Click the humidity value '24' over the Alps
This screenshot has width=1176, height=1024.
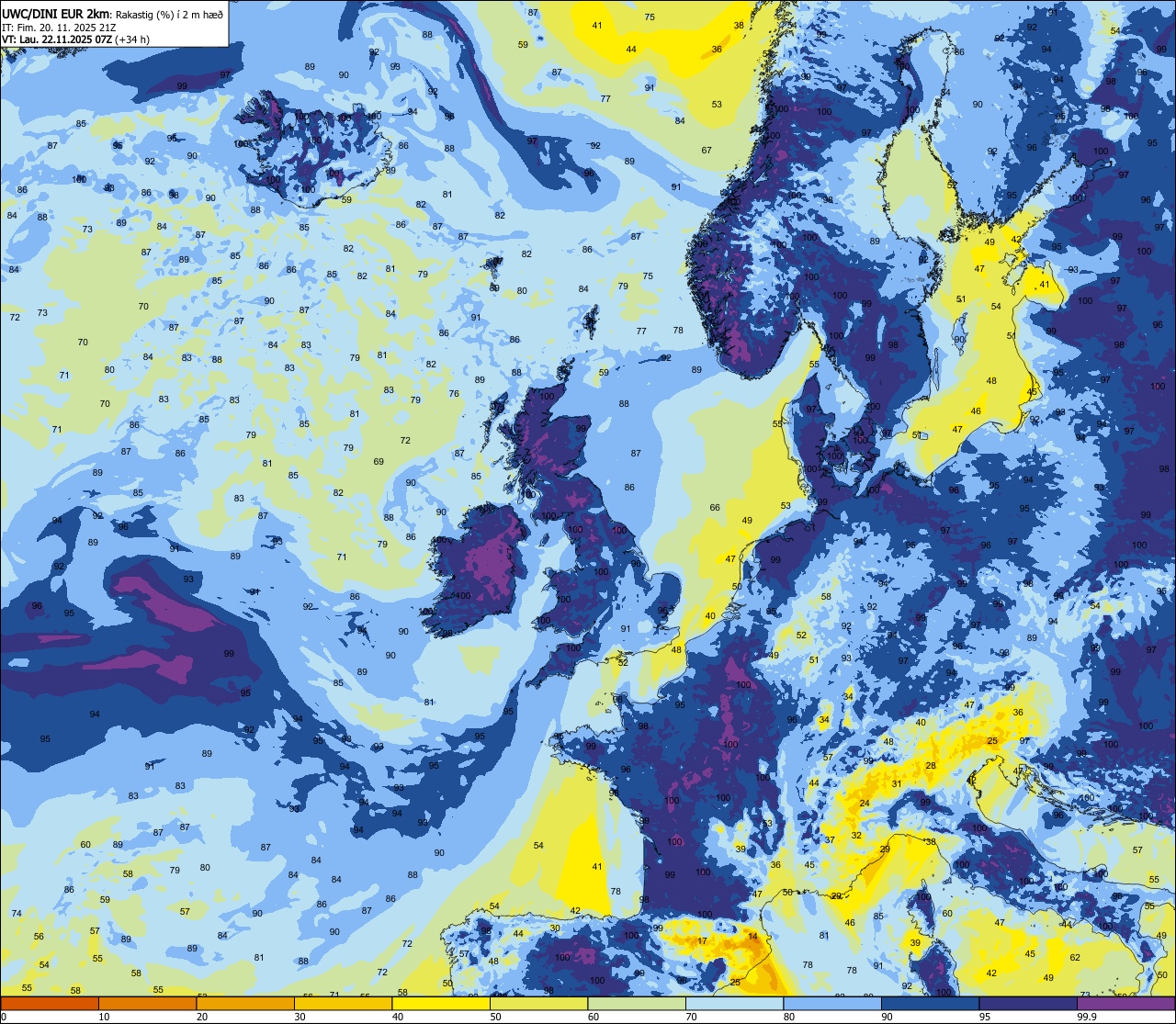864,803
